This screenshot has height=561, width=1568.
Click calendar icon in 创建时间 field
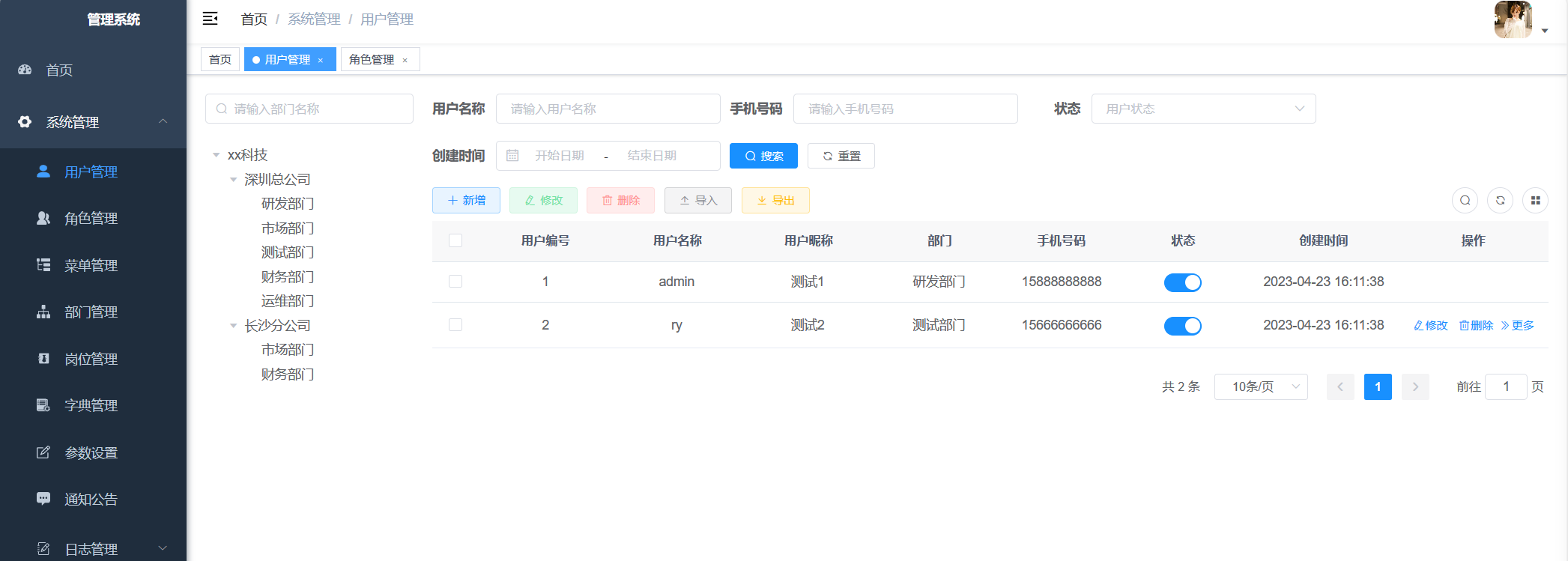point(512,155)
